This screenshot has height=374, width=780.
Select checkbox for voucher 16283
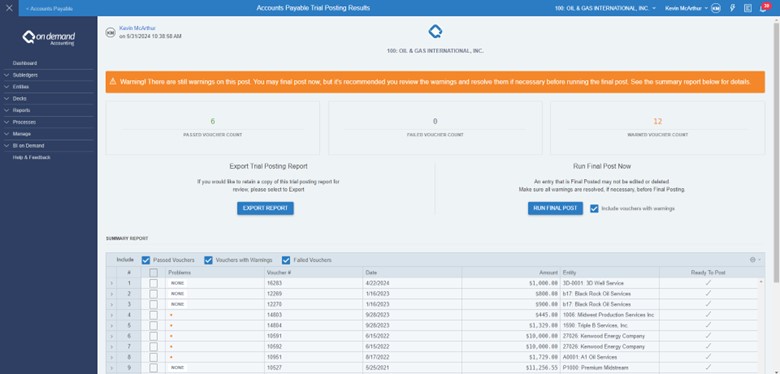click(153, 283)
